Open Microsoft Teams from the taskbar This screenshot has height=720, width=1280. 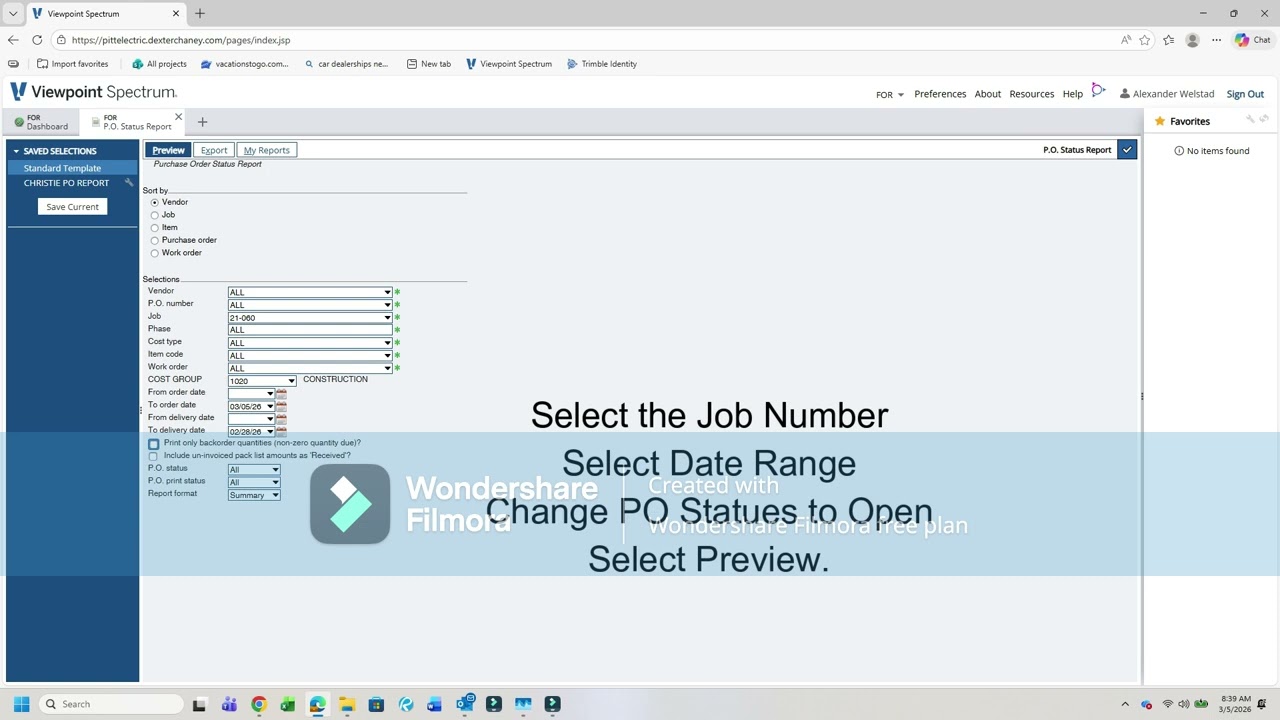pos(229,704)
